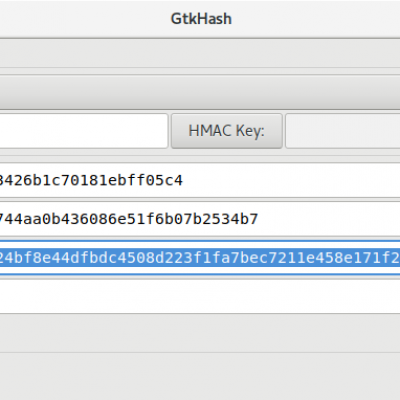This screenshot has width=400, height=400.
Task: Click the gray toolbar band above HMAC Key
Action: [x=200, y=92]
